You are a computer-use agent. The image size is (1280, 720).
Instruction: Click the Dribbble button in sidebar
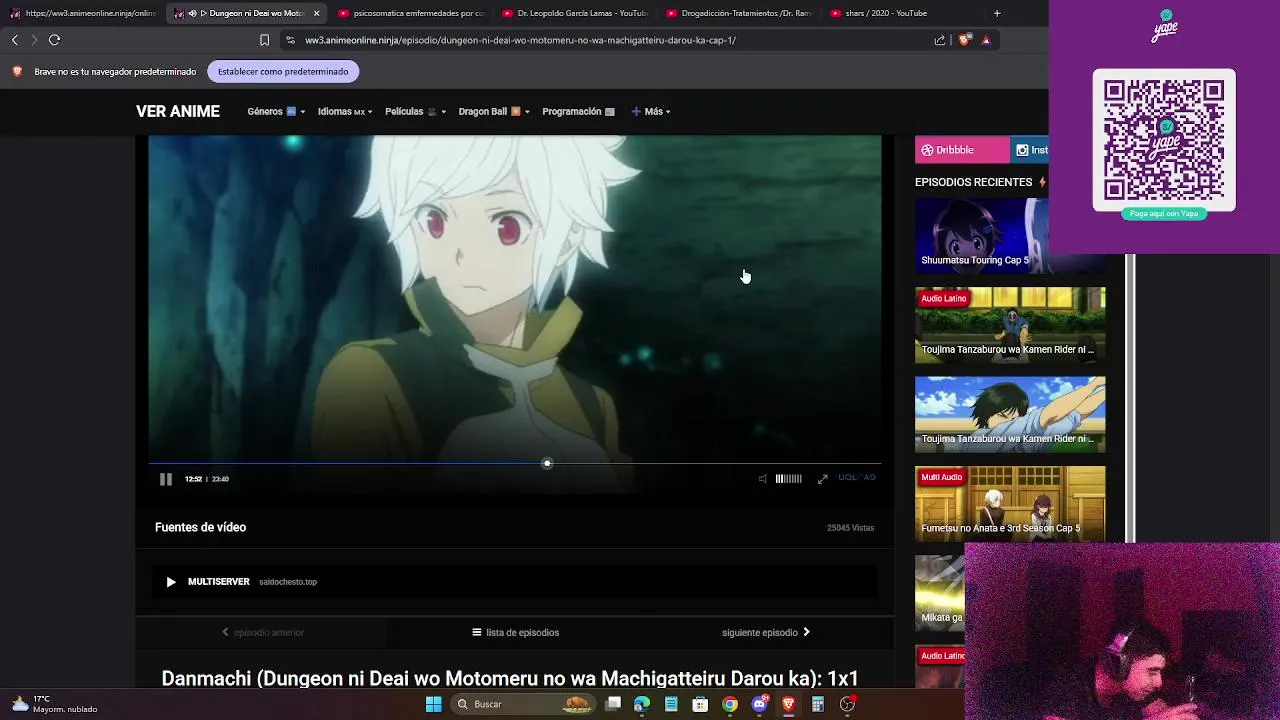(962, 150)
